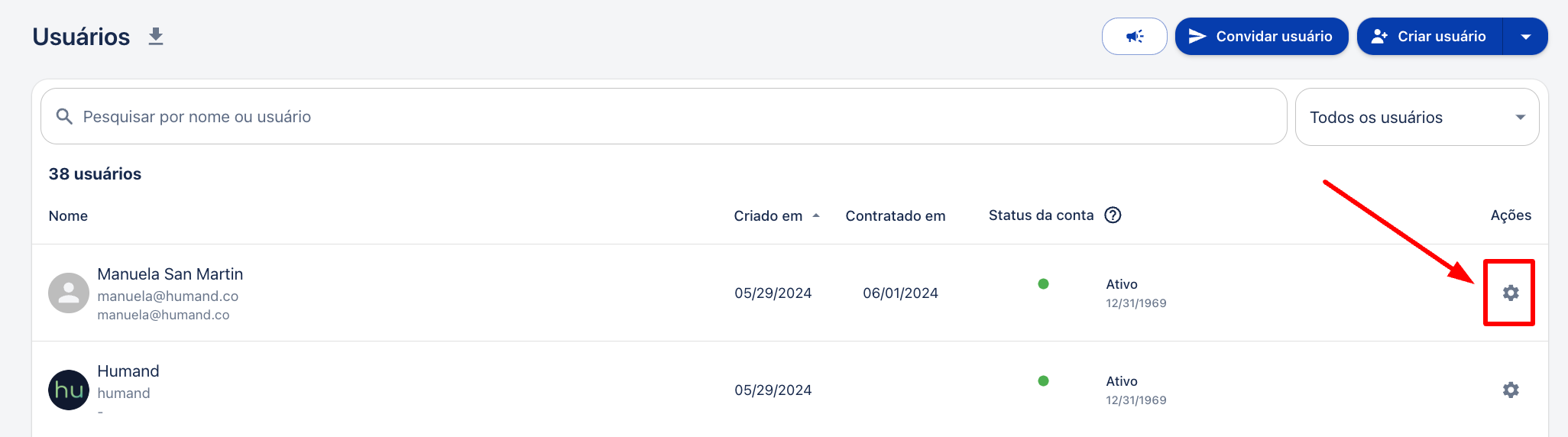Click Manuela San Martin's avatar icon

(x=69, y=293)
